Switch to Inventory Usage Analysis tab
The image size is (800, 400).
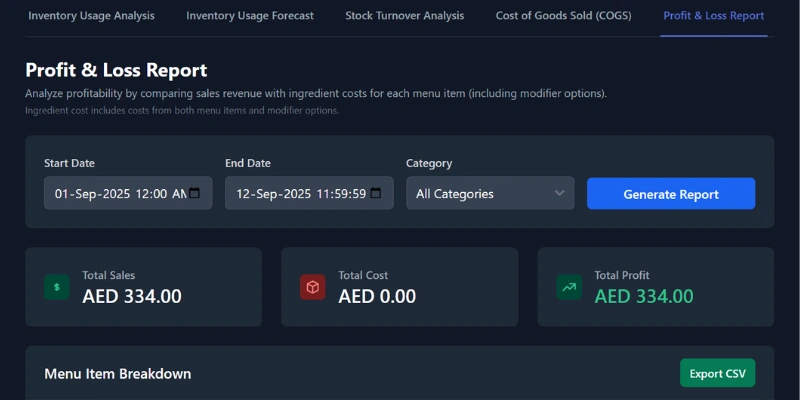91,16
